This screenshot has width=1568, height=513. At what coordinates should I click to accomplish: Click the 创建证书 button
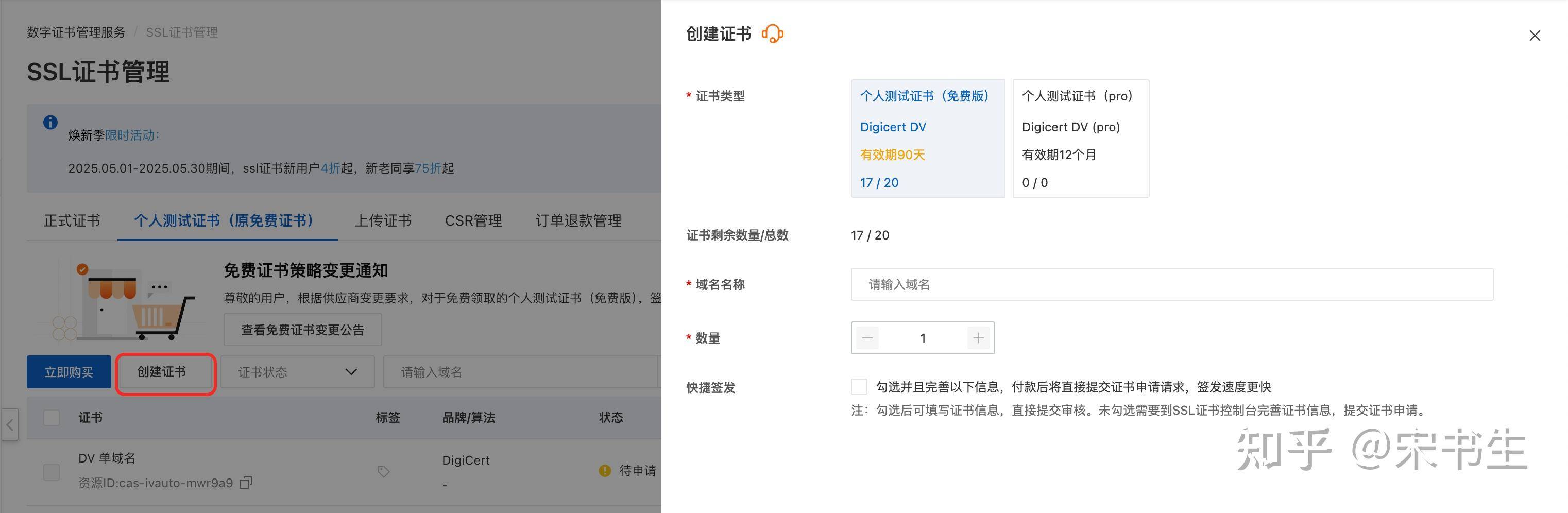[x=165, y=372]
